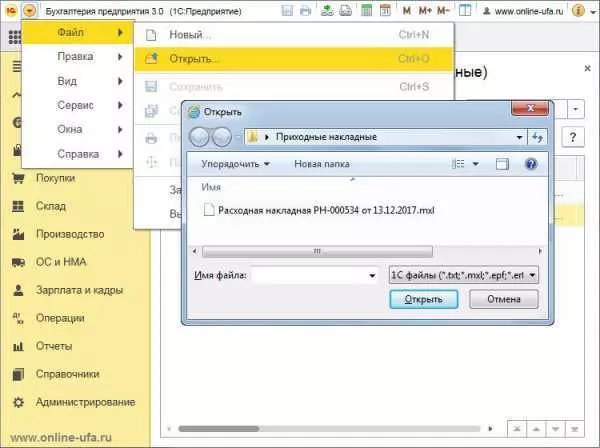Screen dimensions: 600x448
Task: Click the Склад warehouse icon
Action: [x=18, y=206]
